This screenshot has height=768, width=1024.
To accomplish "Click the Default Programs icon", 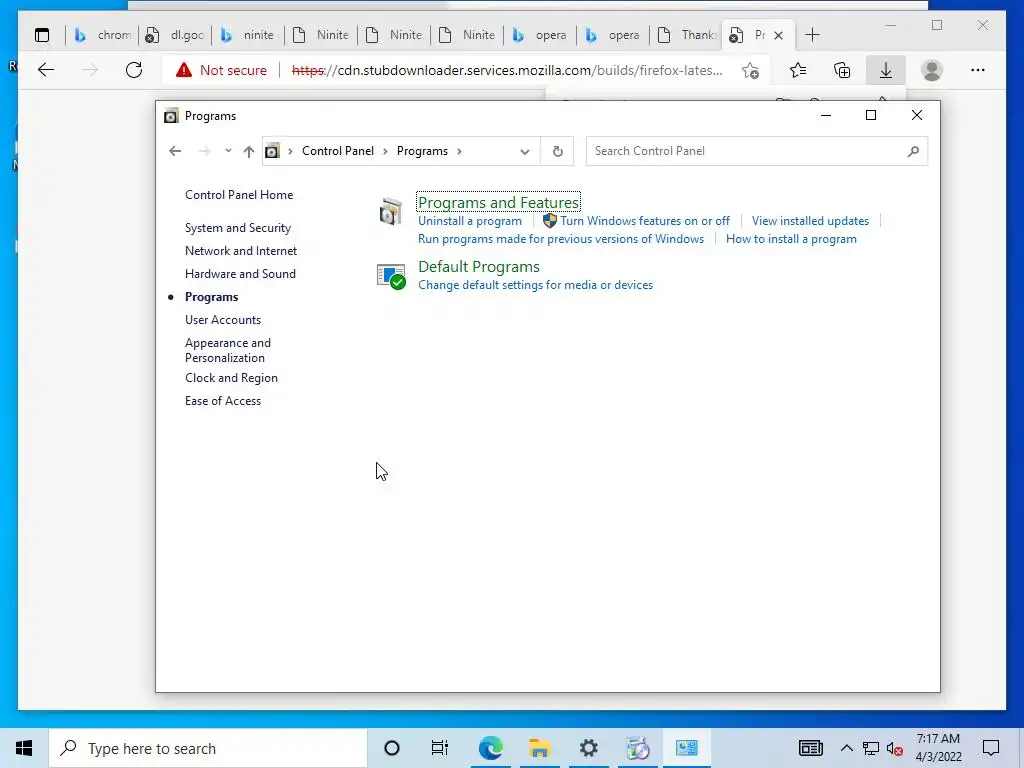I will (391, 276).
